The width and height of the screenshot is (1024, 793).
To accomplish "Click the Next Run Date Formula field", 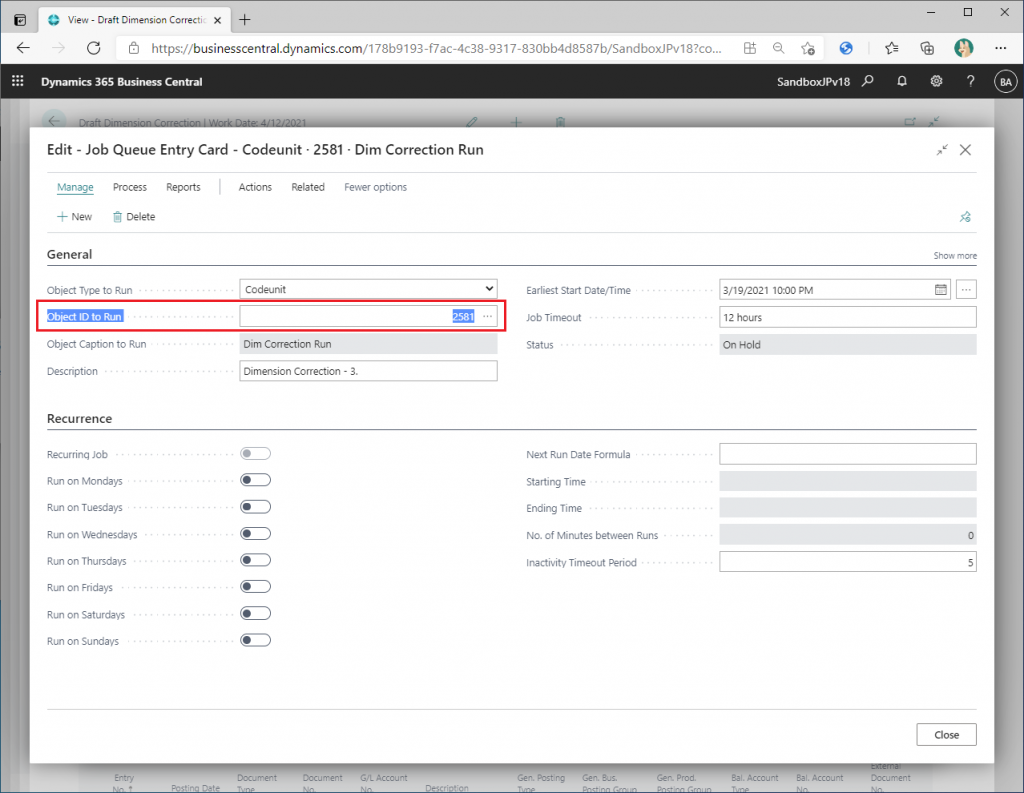I will pyautogui.click(x=848, y=453).
